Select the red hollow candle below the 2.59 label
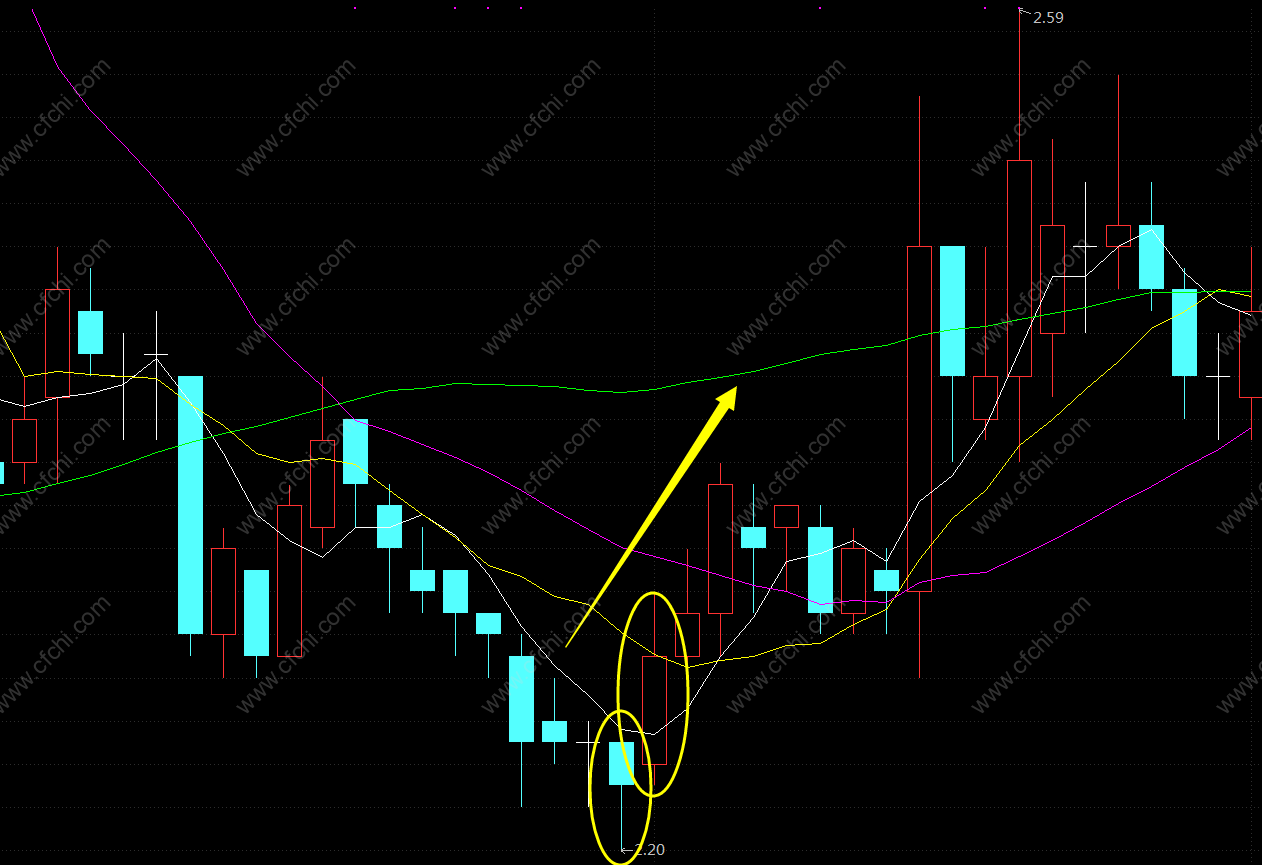Screen dimensions: 1262x865 [x=1019, y=268]
